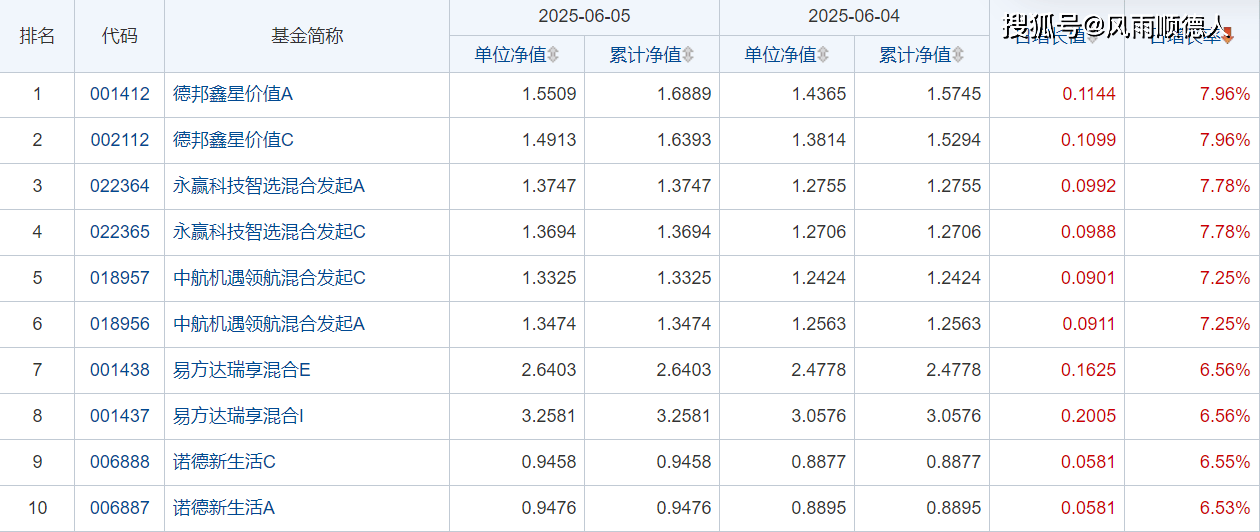Image resolution: width=1260 pixels, height=532 pixels.
Task: Click the 2025-06-04 date header
Action: coord(855,17)
